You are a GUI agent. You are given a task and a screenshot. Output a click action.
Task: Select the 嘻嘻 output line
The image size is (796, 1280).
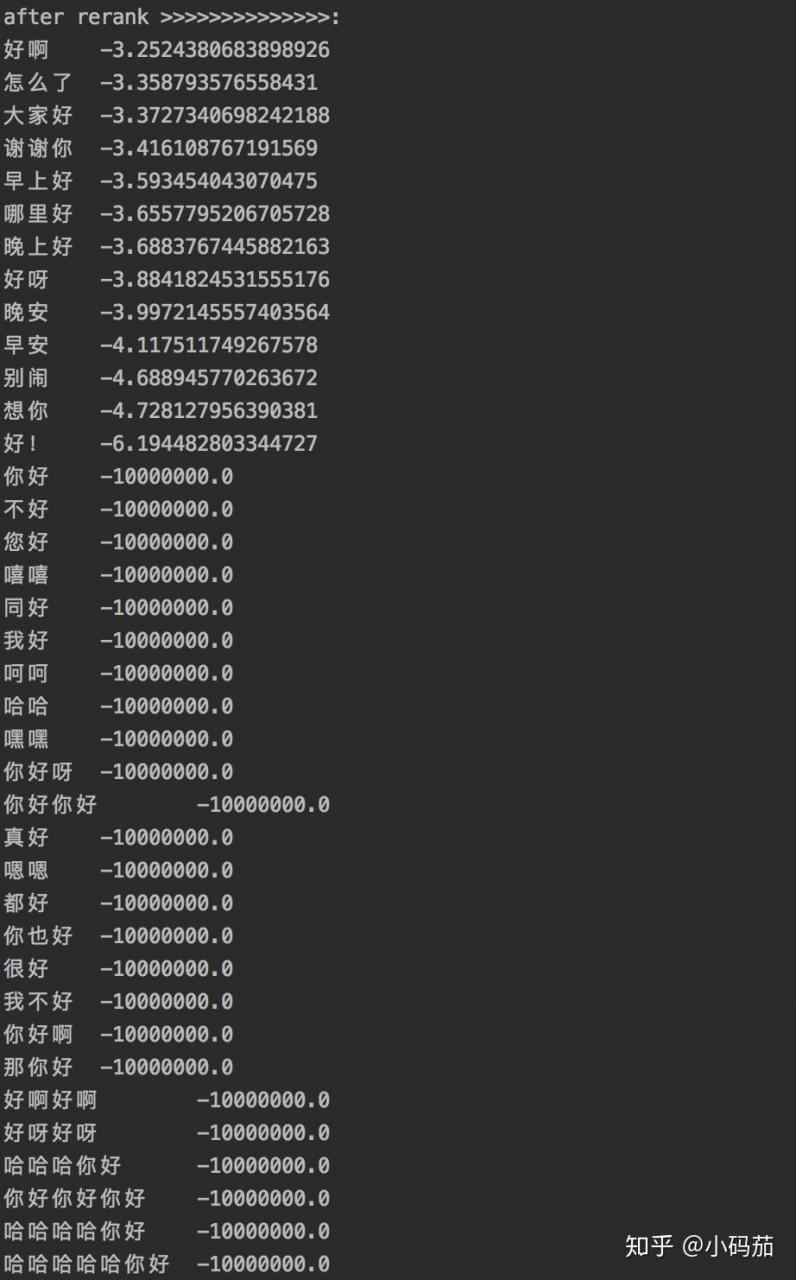pyautogui.click(x=118, y=575)
